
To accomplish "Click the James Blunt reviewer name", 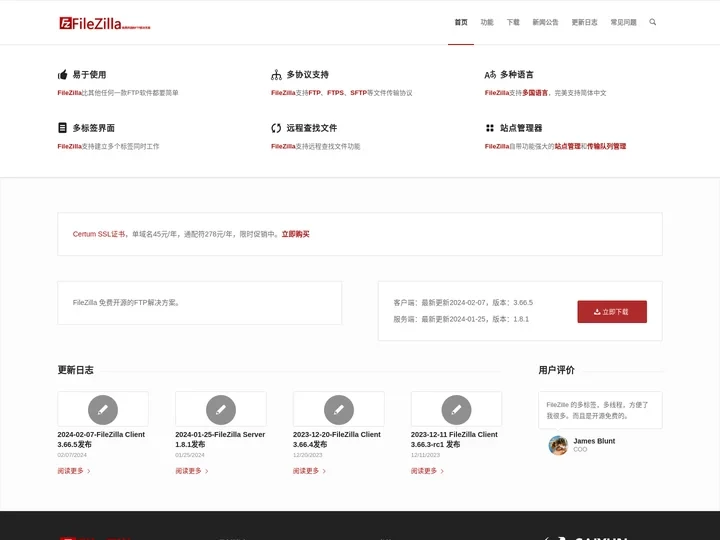I will coord(594,441).
